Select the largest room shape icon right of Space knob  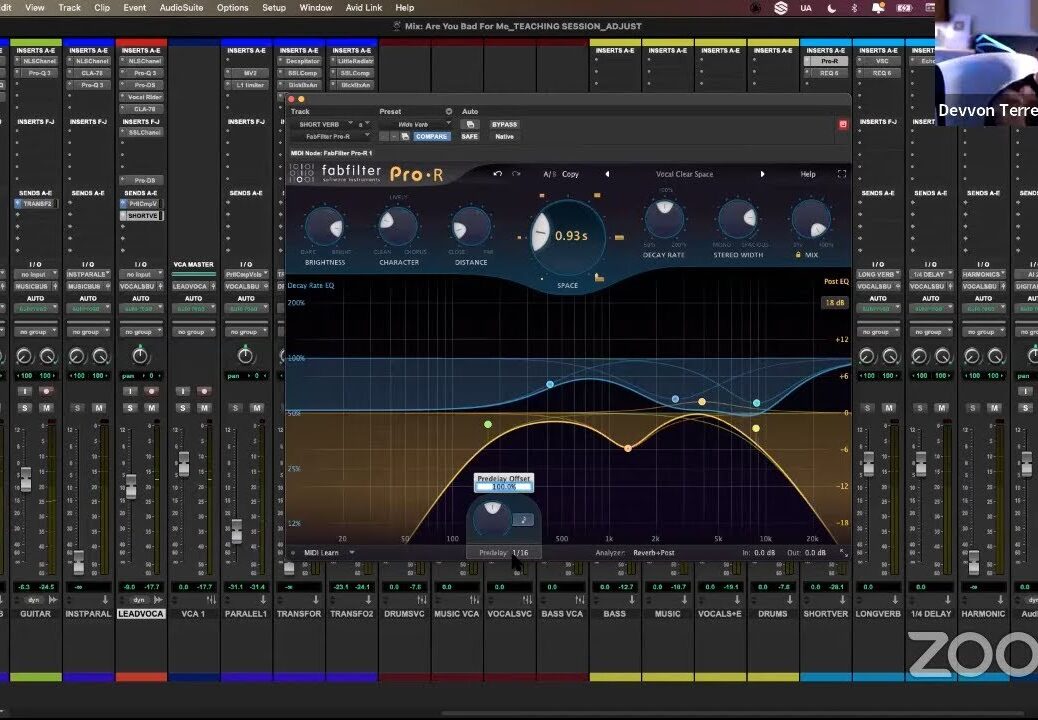[619, 237]
